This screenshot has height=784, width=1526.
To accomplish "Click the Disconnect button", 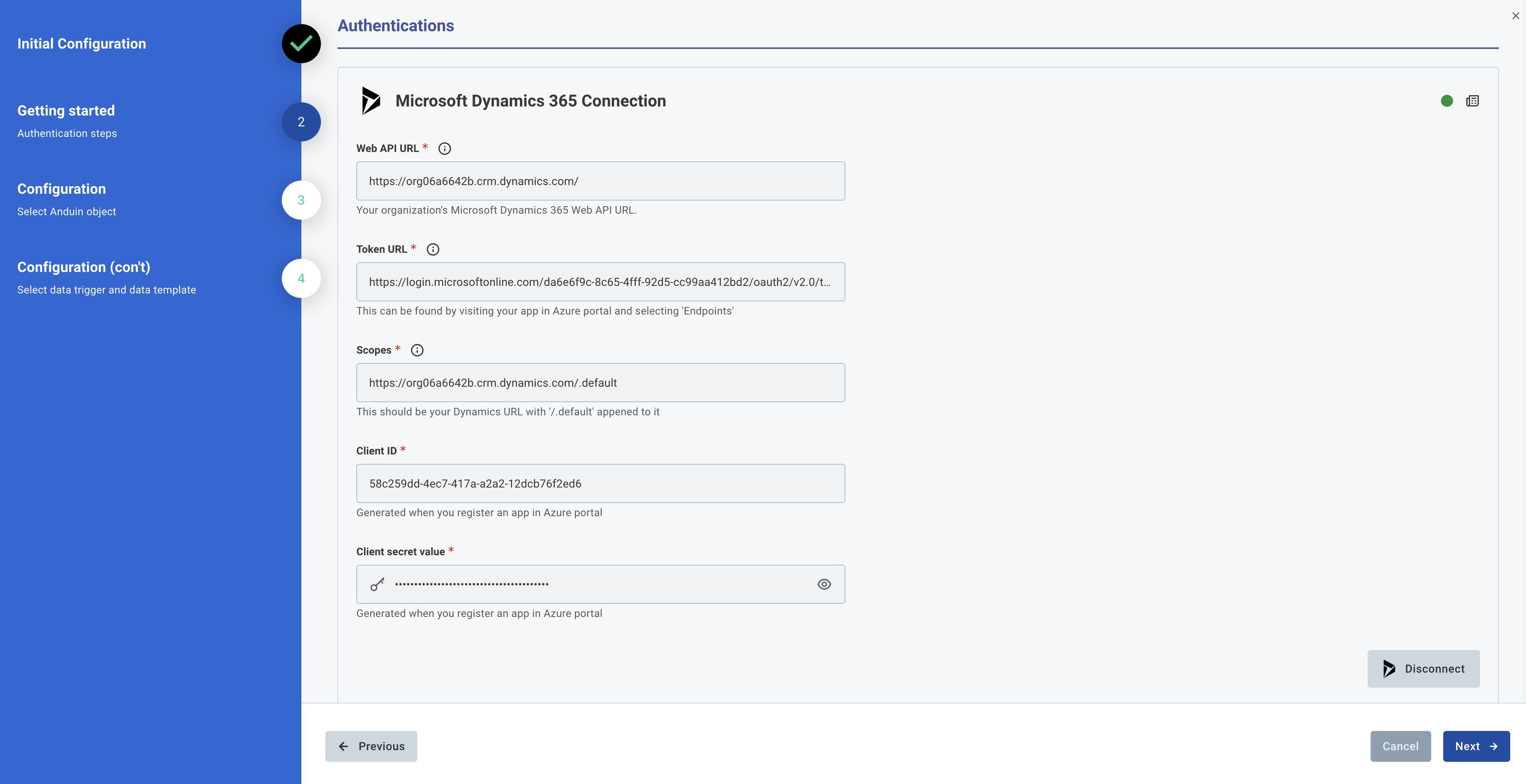I will click(x=1423, y=669).
